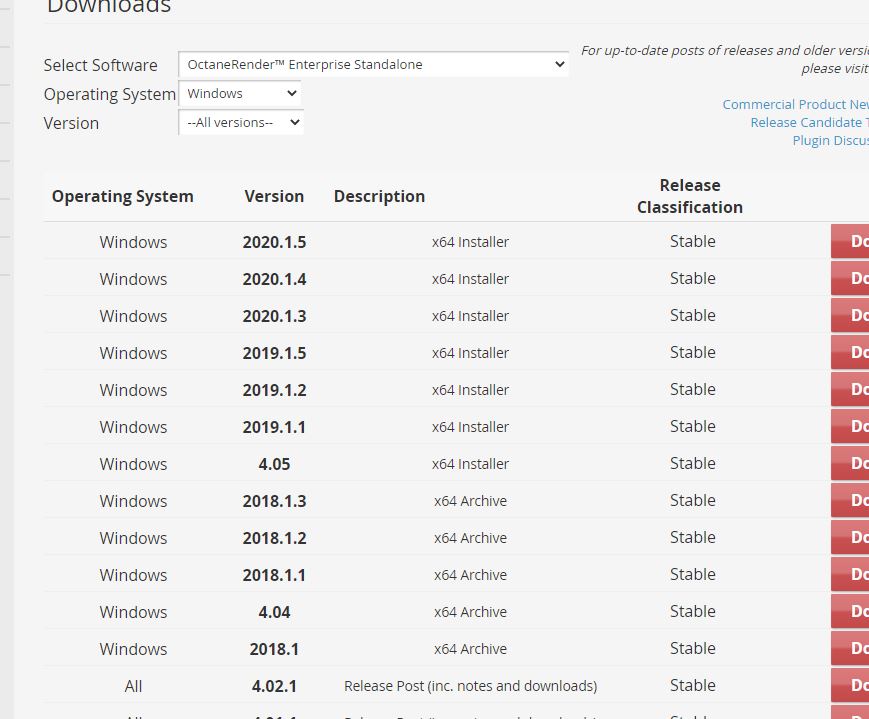This screenshot has height=719, width=869.
Task: Download version 4.04 archive
Action: [850, 611]
